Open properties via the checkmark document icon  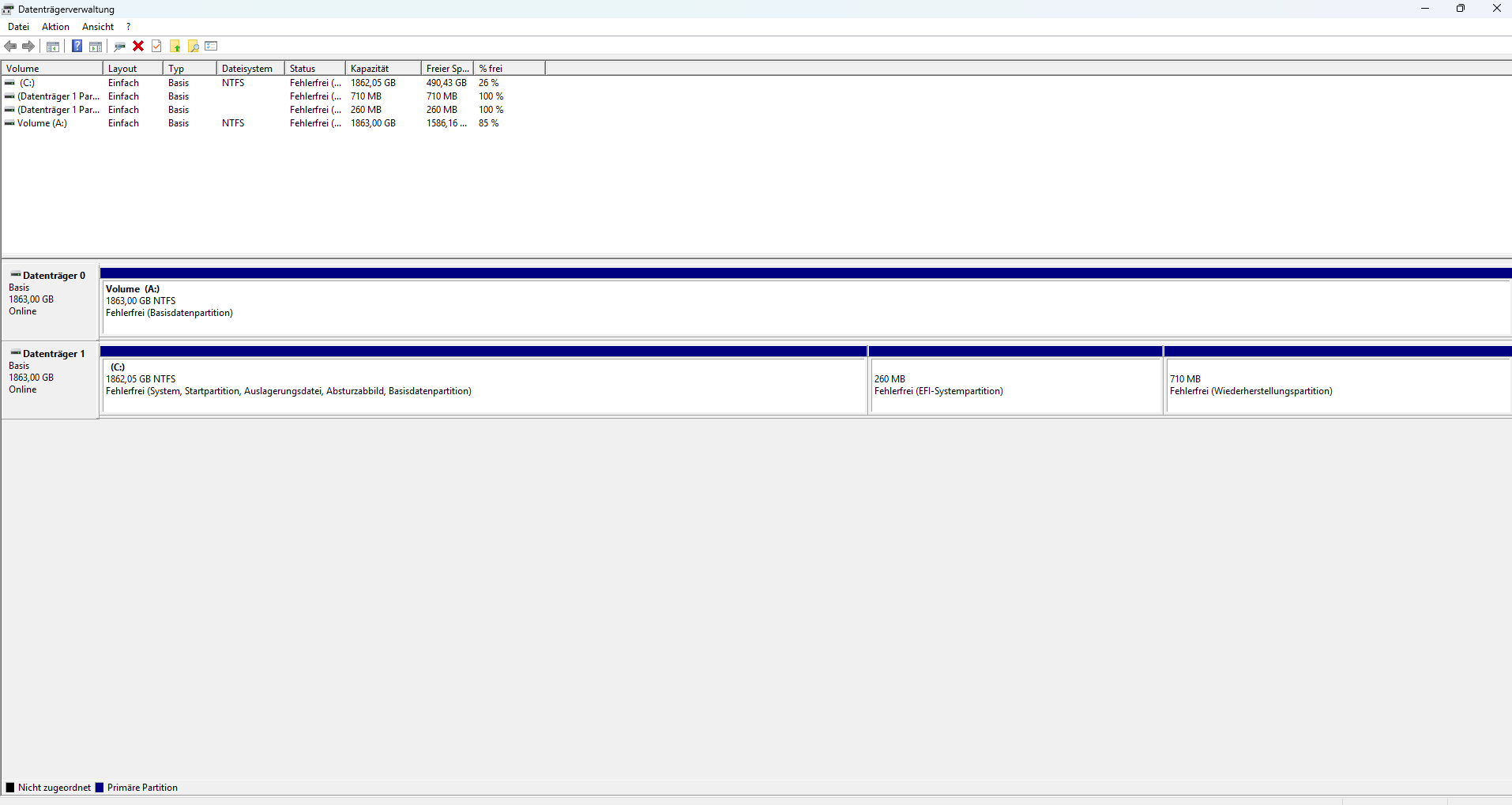(x=156, y=47)
